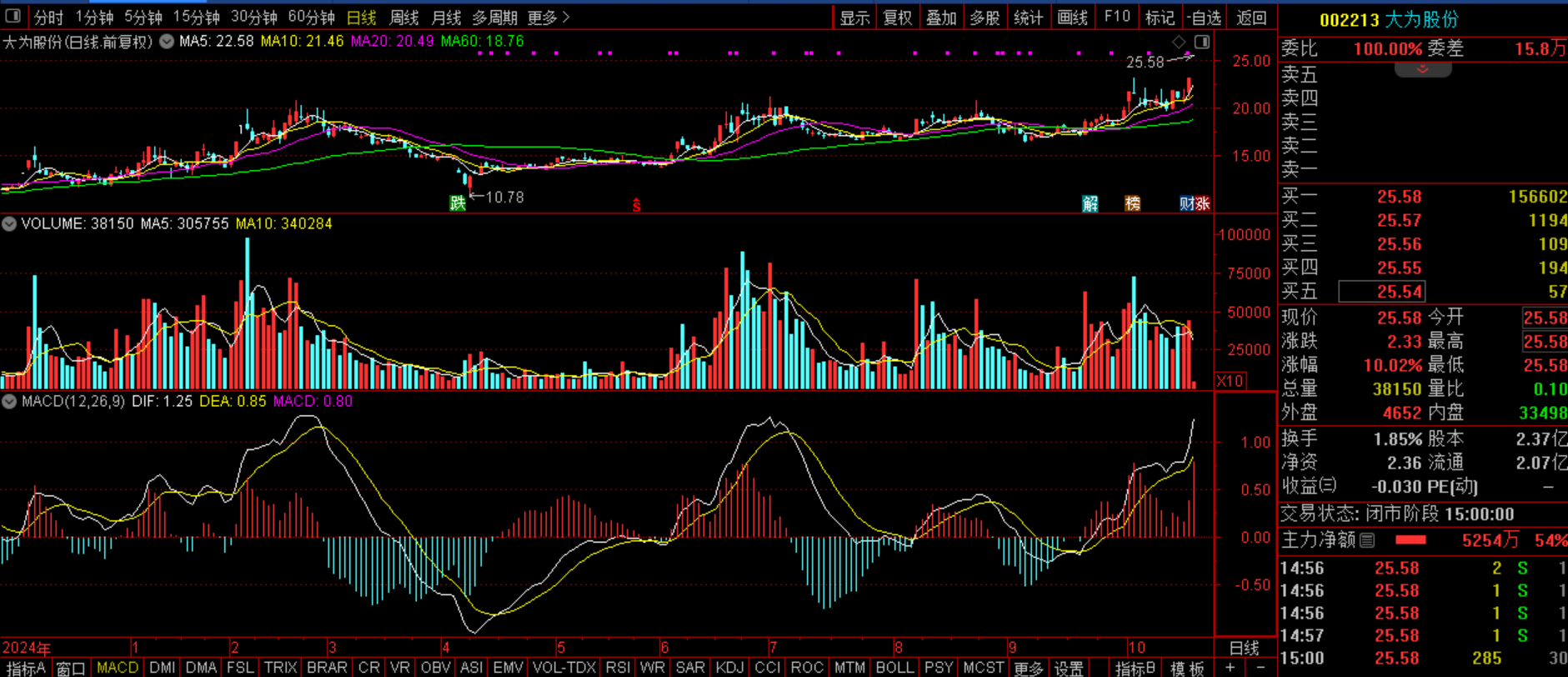Open the 指标B indicator group
Image resolution: width=1568 pixels, height=677 pixels.
pos(1135,668)
